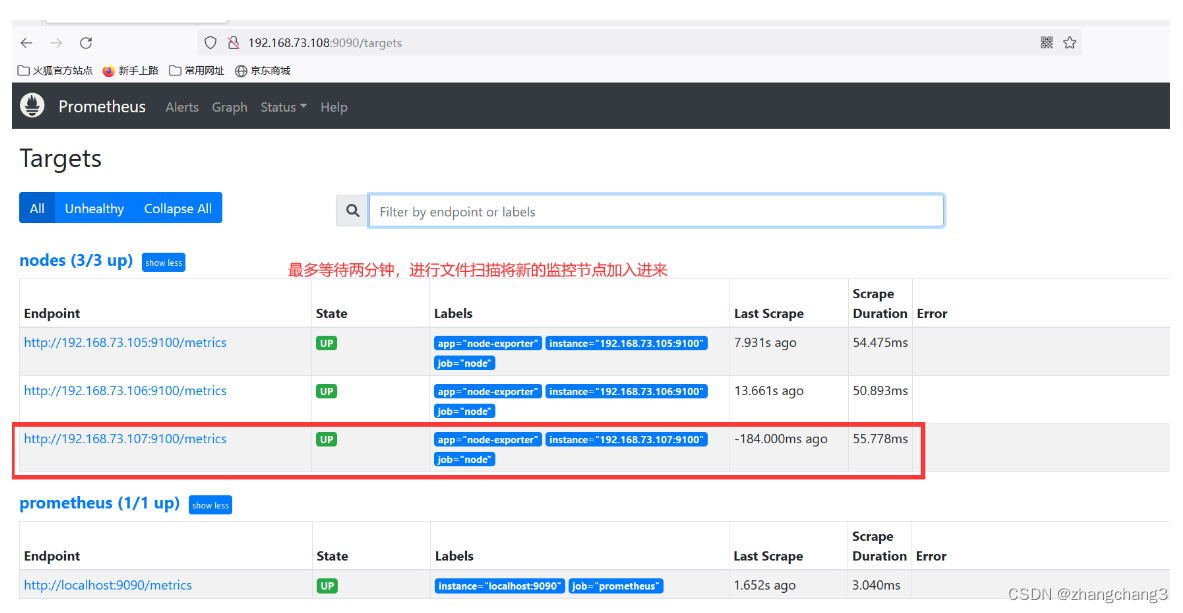Screen dimensions: 1183x613
Task: Click UP badge for 192.168.73.105
Action: point(327,343)
